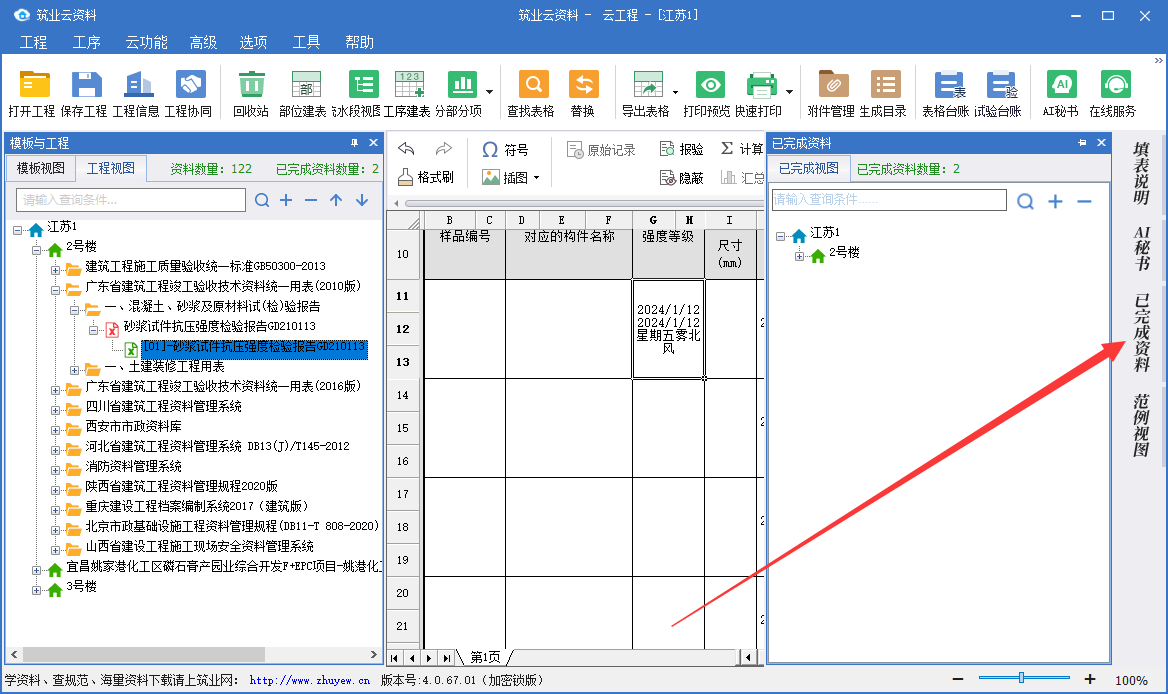The width and height of the screenshot is (1168, 694).
Task: Open the http://www.zhuyew.cn link
Action: (x=310, y=680)
